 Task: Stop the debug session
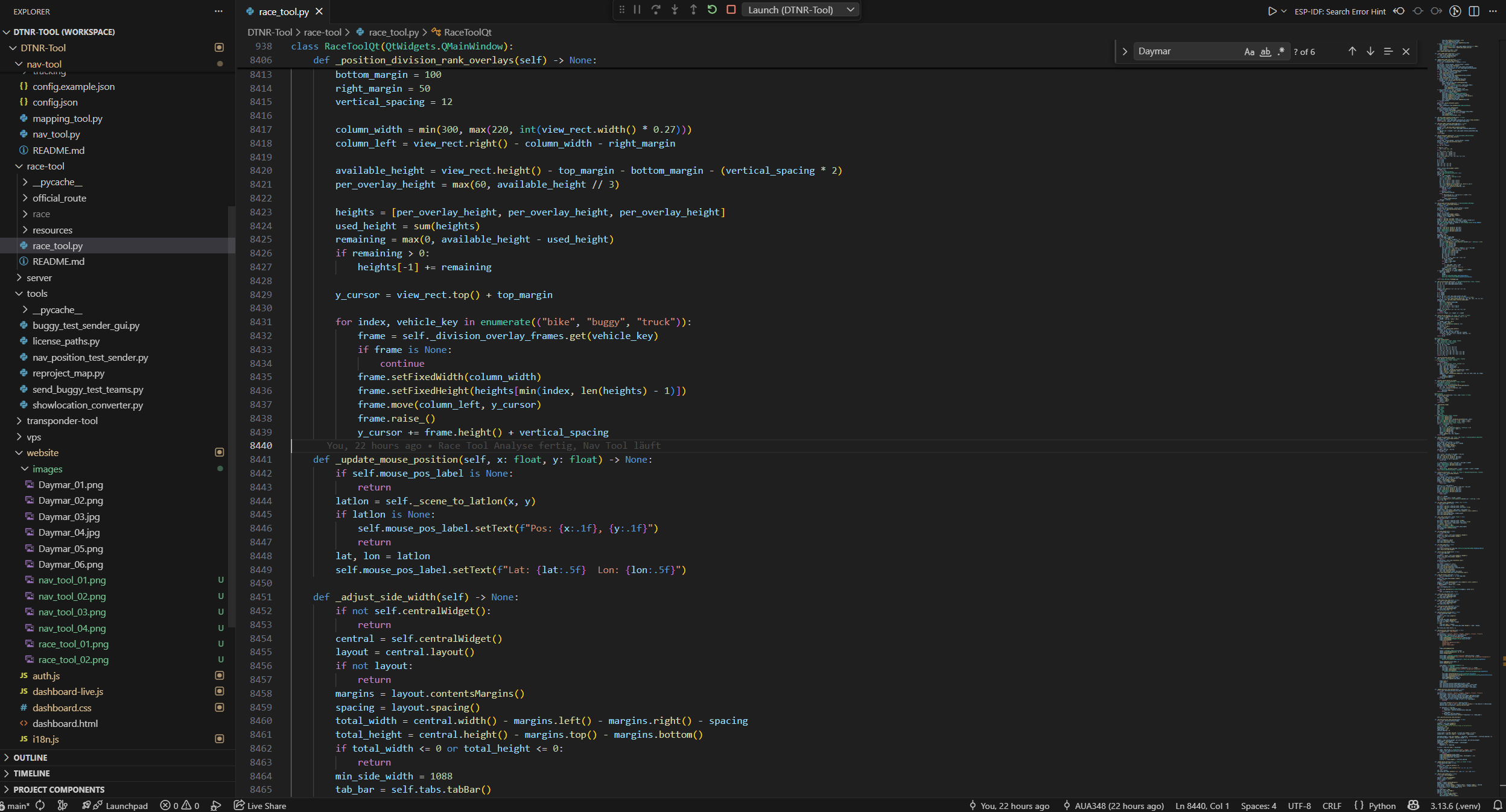point(730,10)
